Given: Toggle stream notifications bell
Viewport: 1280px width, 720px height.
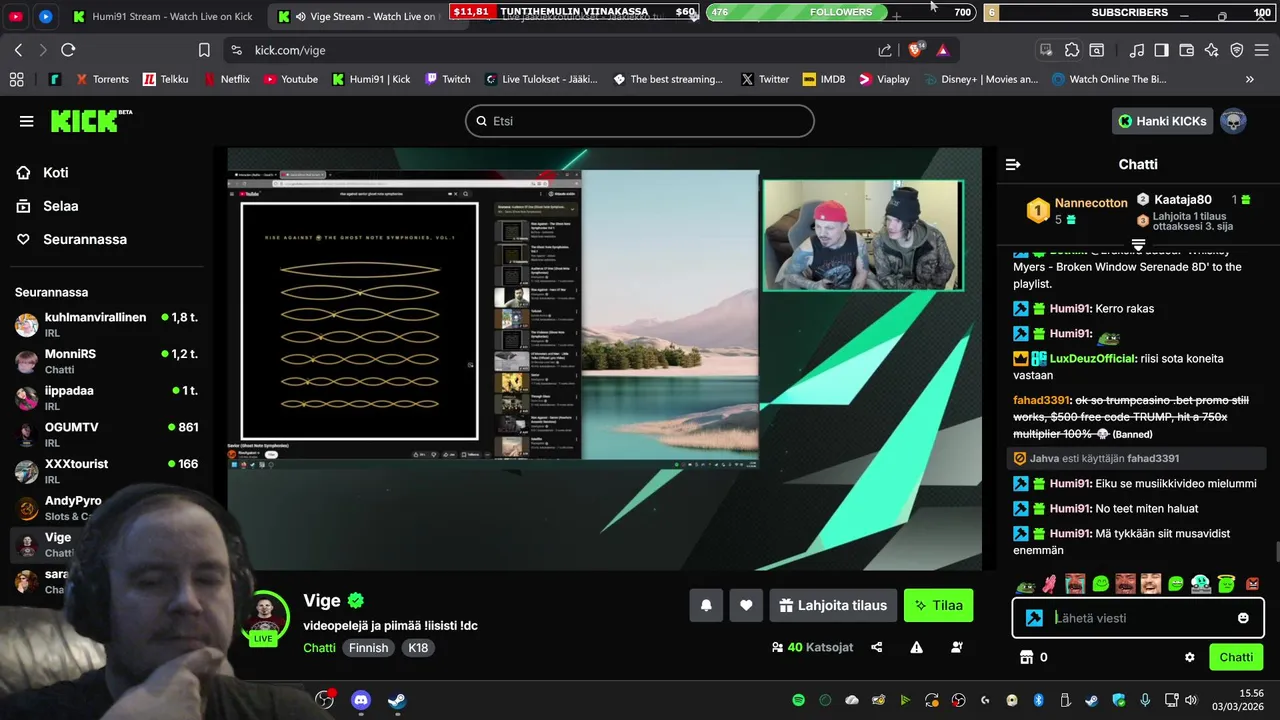Looking at the screenshot, I should click(x=706, y=605).
